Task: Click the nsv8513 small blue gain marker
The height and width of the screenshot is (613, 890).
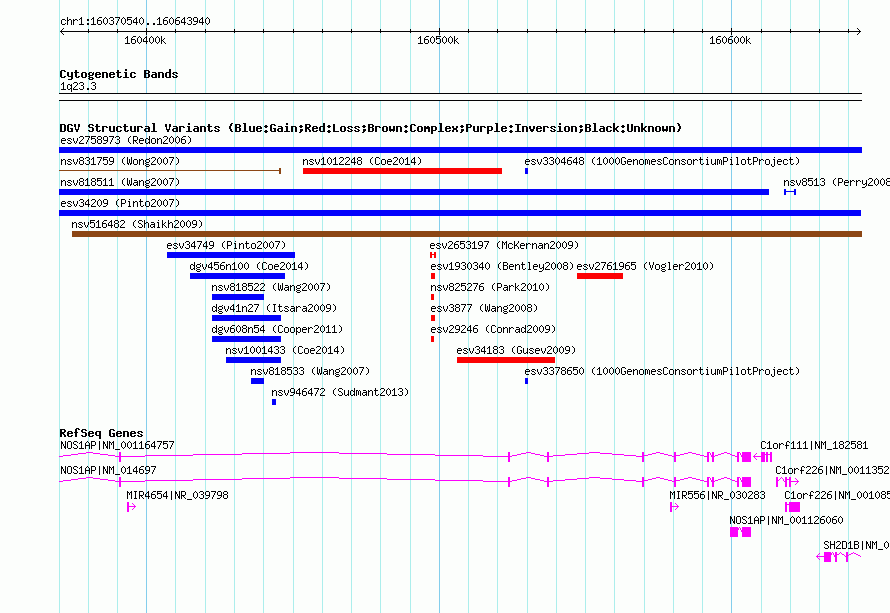Action: [x=790, y=192]
